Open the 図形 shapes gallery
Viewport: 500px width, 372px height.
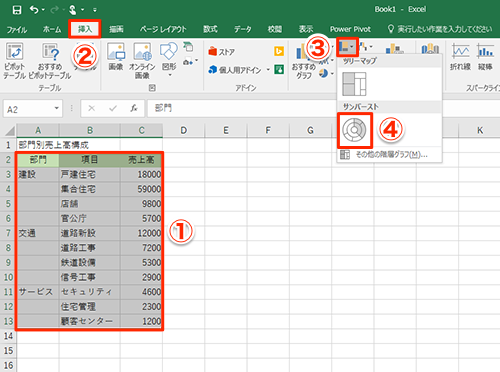[x=169, y=59]
